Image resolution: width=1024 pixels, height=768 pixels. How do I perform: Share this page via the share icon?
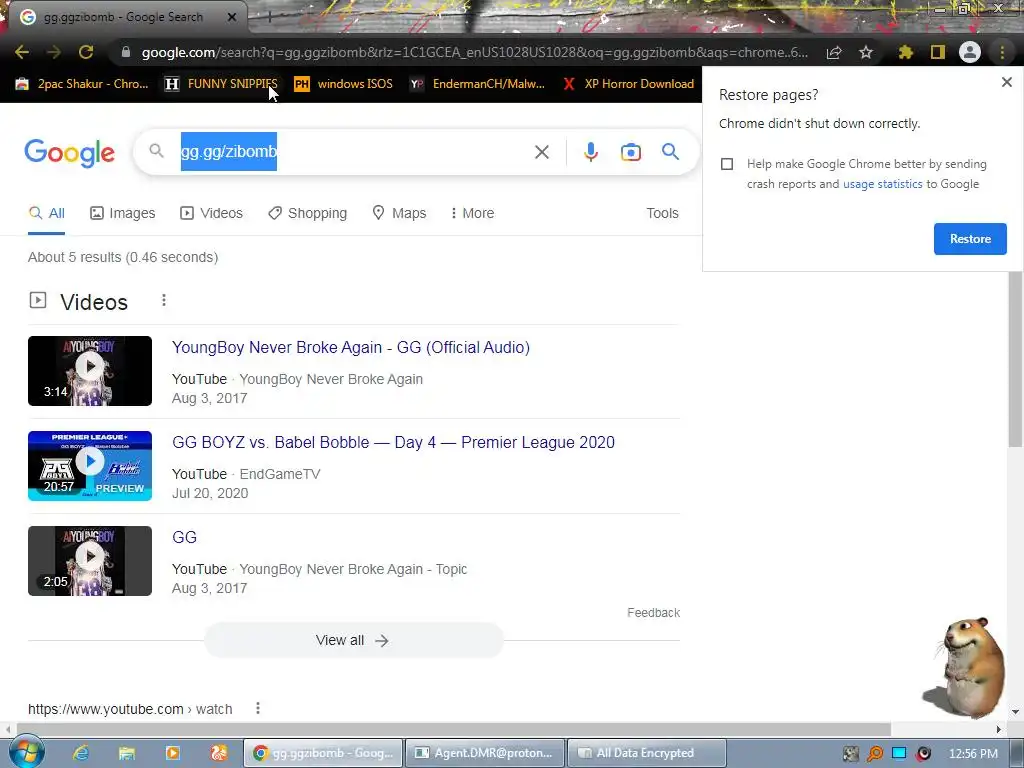tap(833, 52)
